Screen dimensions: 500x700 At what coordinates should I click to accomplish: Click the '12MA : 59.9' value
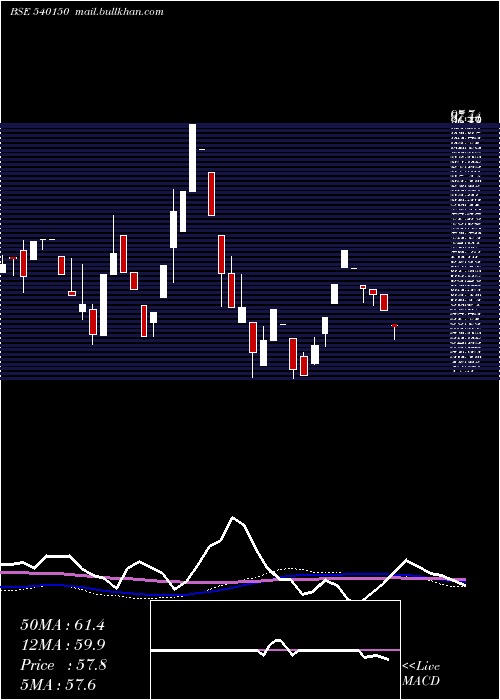pos(62,645)
